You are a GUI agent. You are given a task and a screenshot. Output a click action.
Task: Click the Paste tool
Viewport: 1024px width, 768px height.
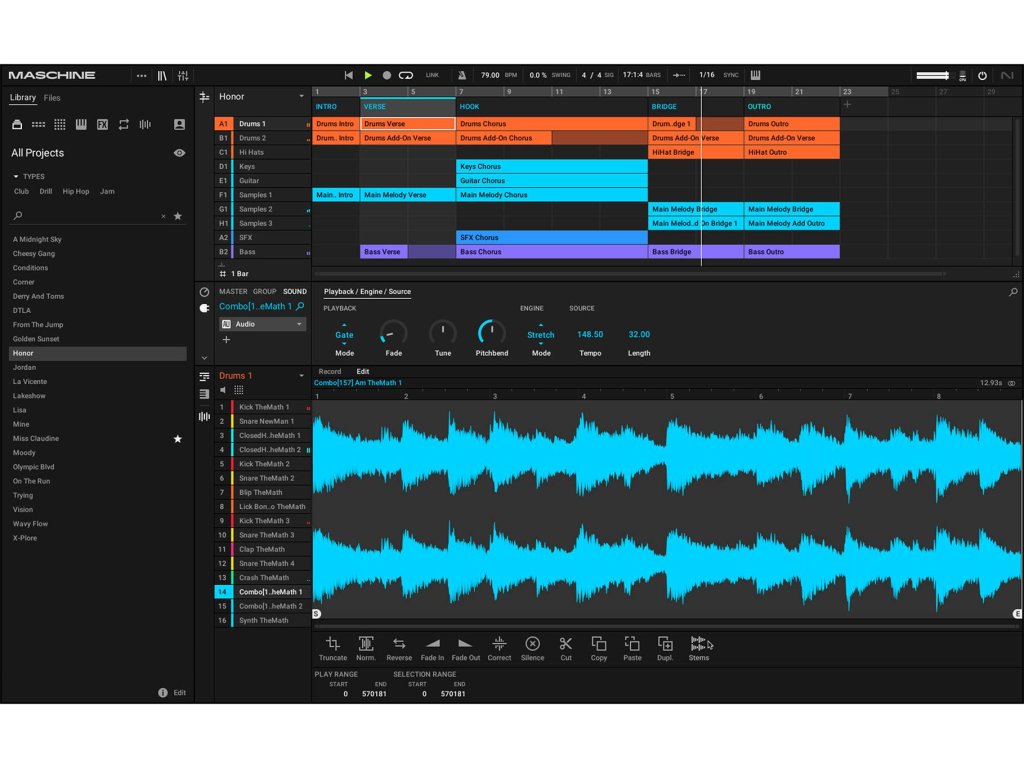pyautogui.click(x=632, y=648)
